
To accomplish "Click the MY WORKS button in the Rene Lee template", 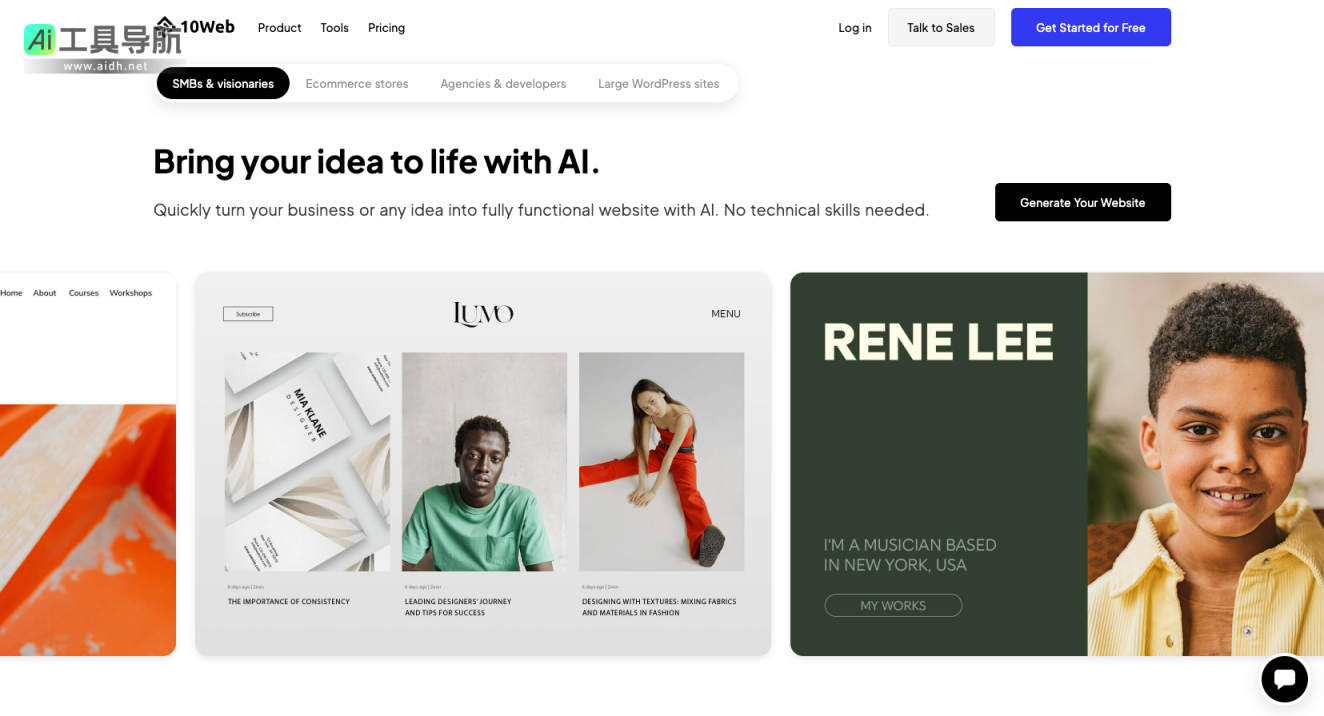I will pyautogui.click(x=893, y=606).
